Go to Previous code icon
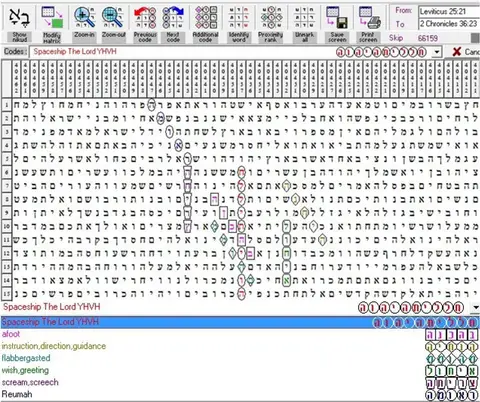The image size is (480, 402). point(145,17)
